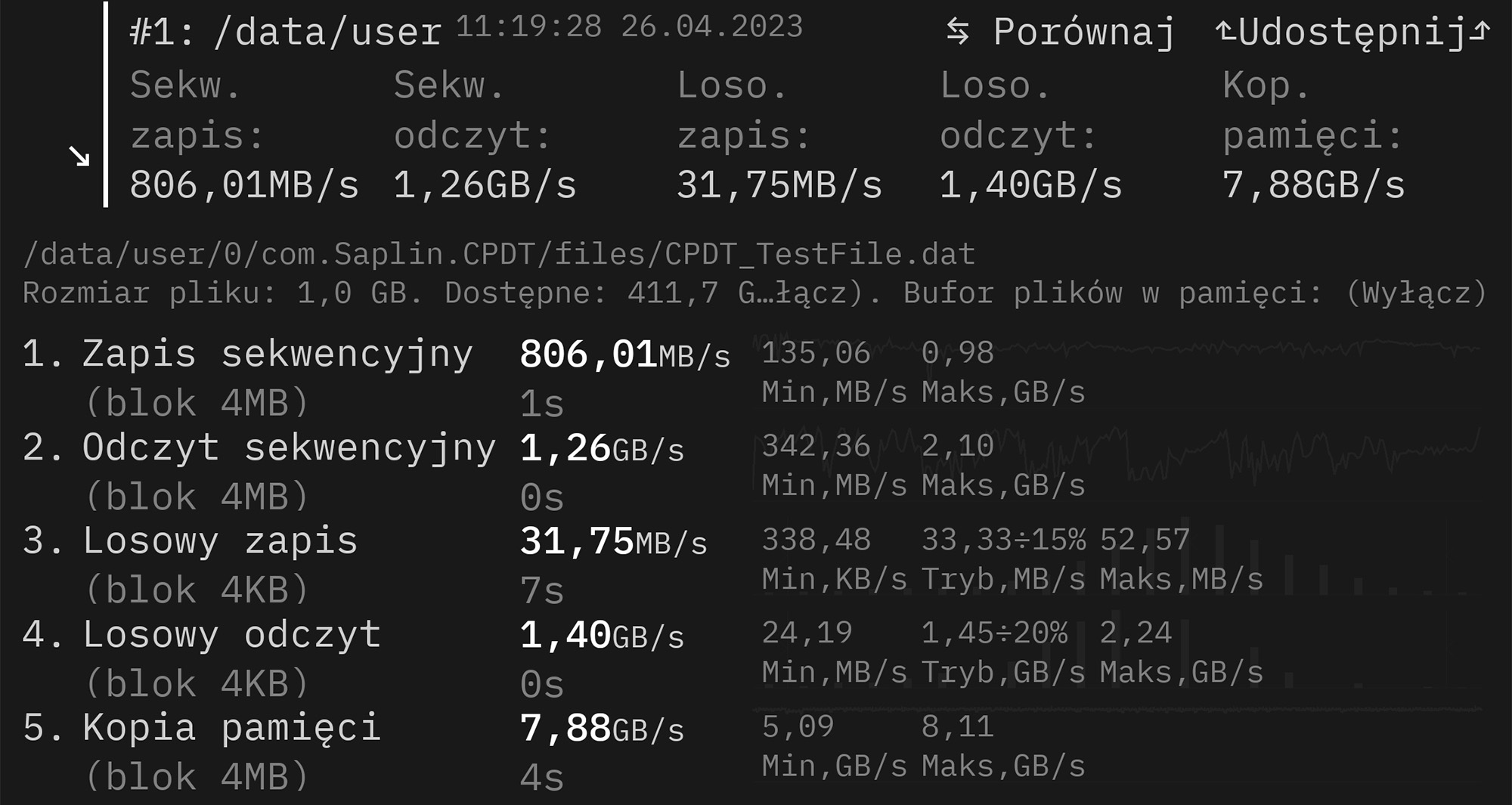Screen dimensions: 1512x805
Task: Open the Kopia pamięci test row
Action: 231,728
